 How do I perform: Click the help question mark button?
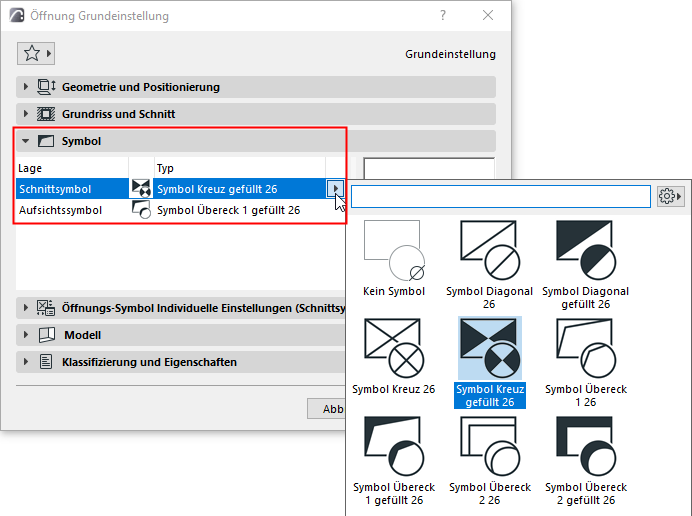(443, 15)
